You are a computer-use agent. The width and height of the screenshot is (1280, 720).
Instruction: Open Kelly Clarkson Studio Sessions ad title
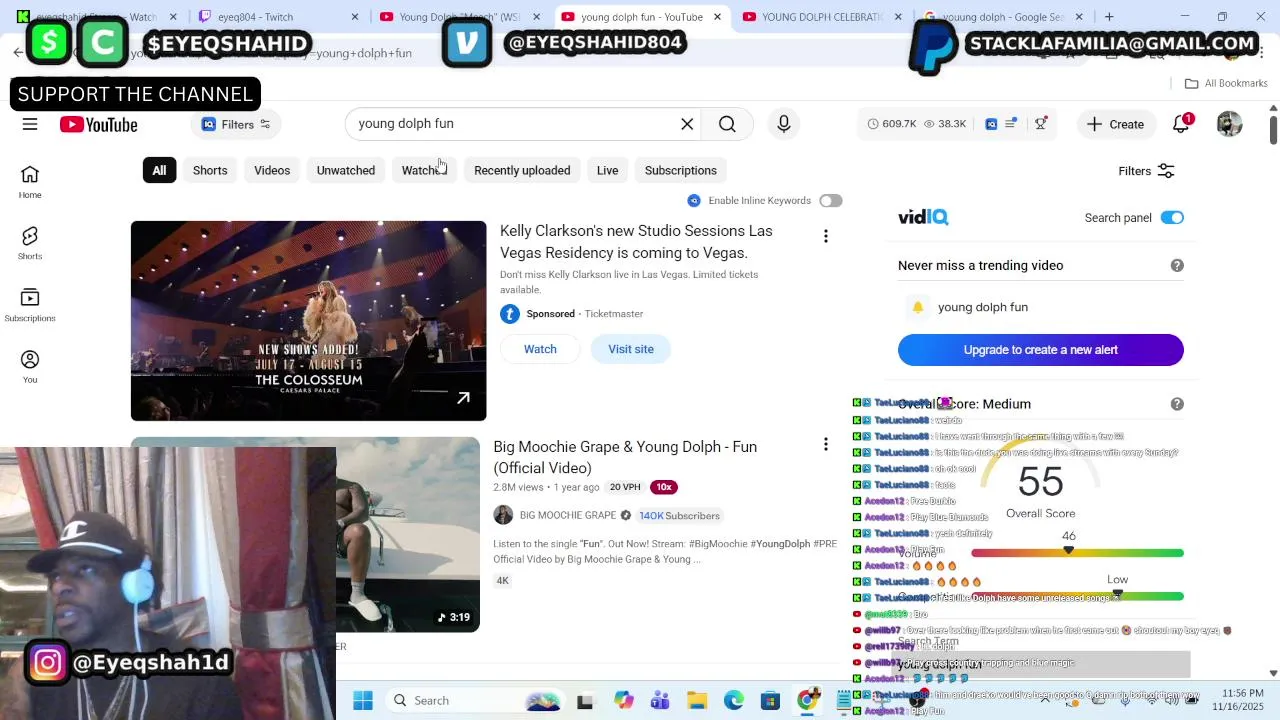[636, 242]
